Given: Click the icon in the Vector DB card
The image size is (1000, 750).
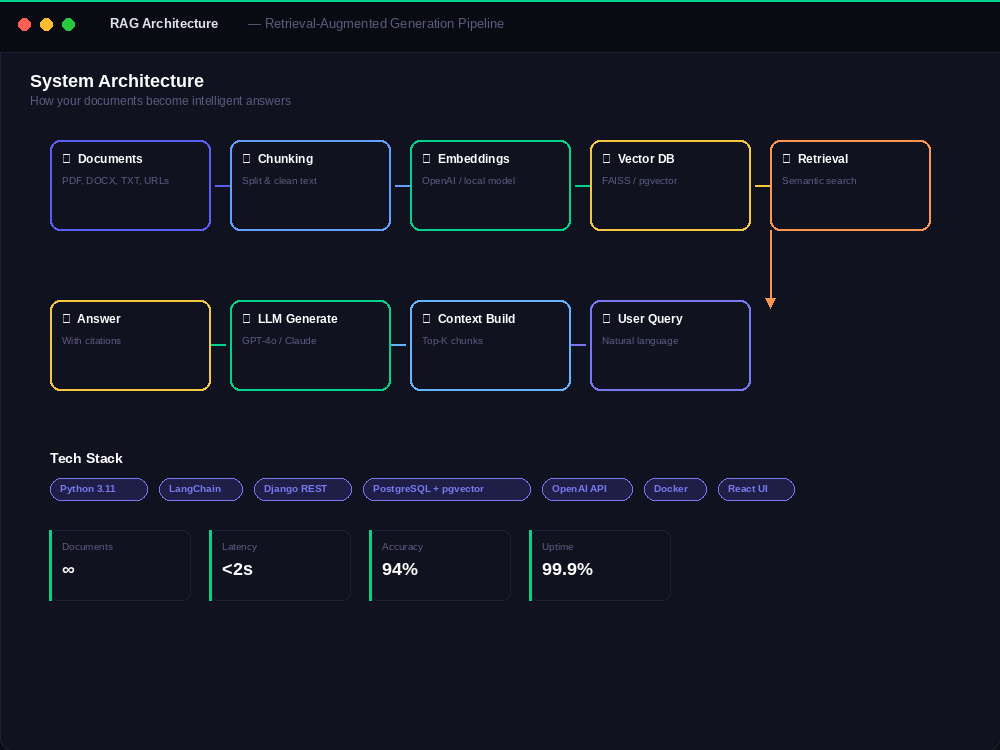Looking at the screenshot, I should (606, 159).
